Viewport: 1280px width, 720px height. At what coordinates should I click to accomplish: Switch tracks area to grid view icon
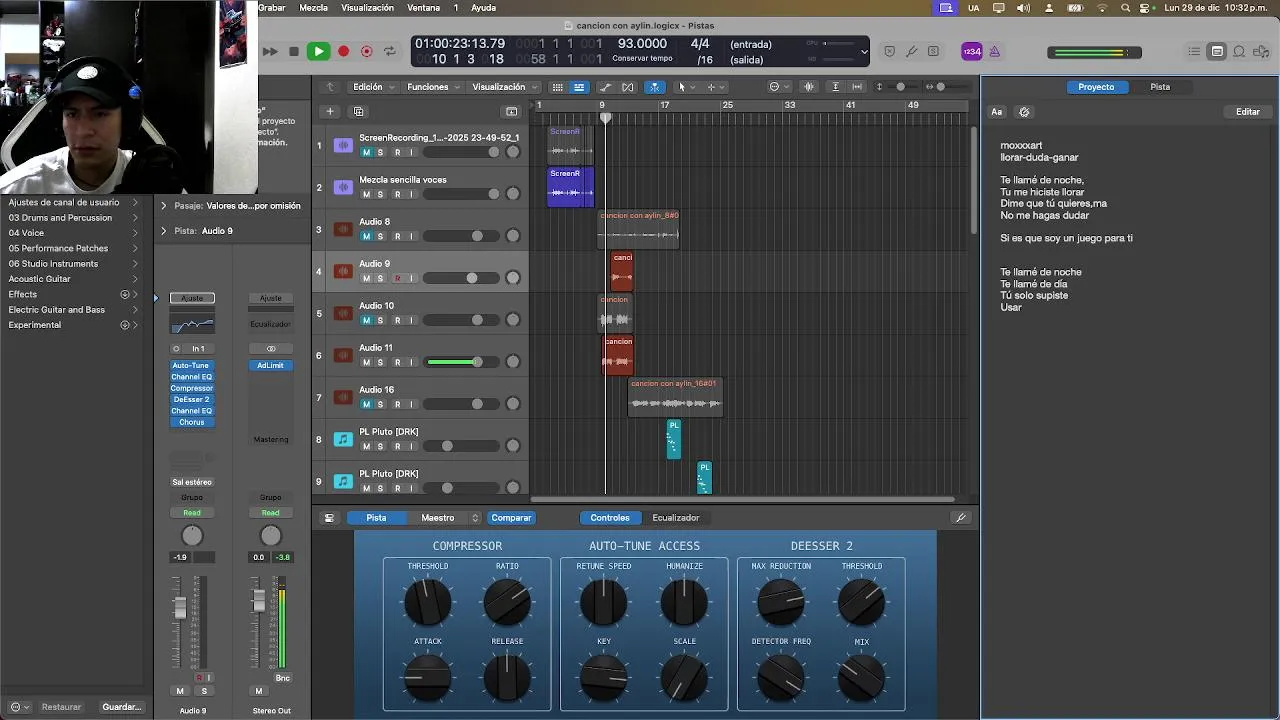coord(557,87)
